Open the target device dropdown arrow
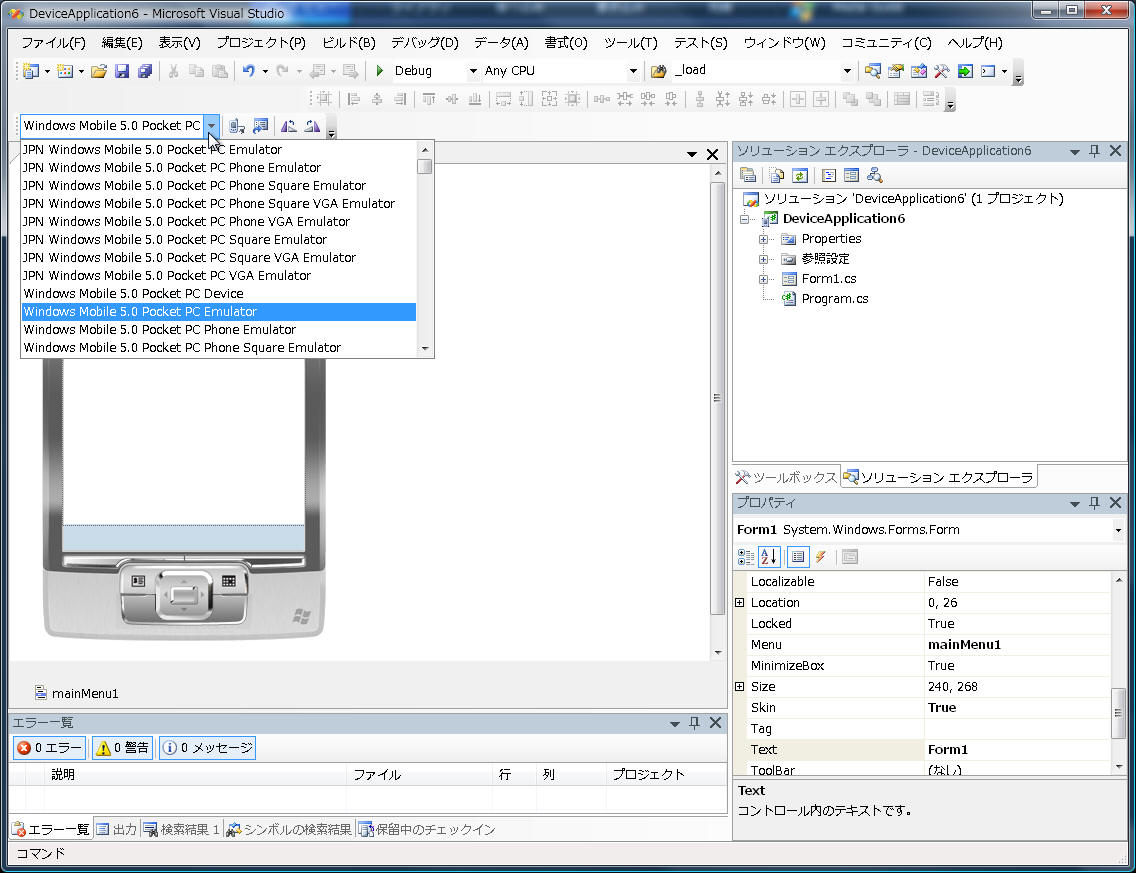 pos(211,126)
